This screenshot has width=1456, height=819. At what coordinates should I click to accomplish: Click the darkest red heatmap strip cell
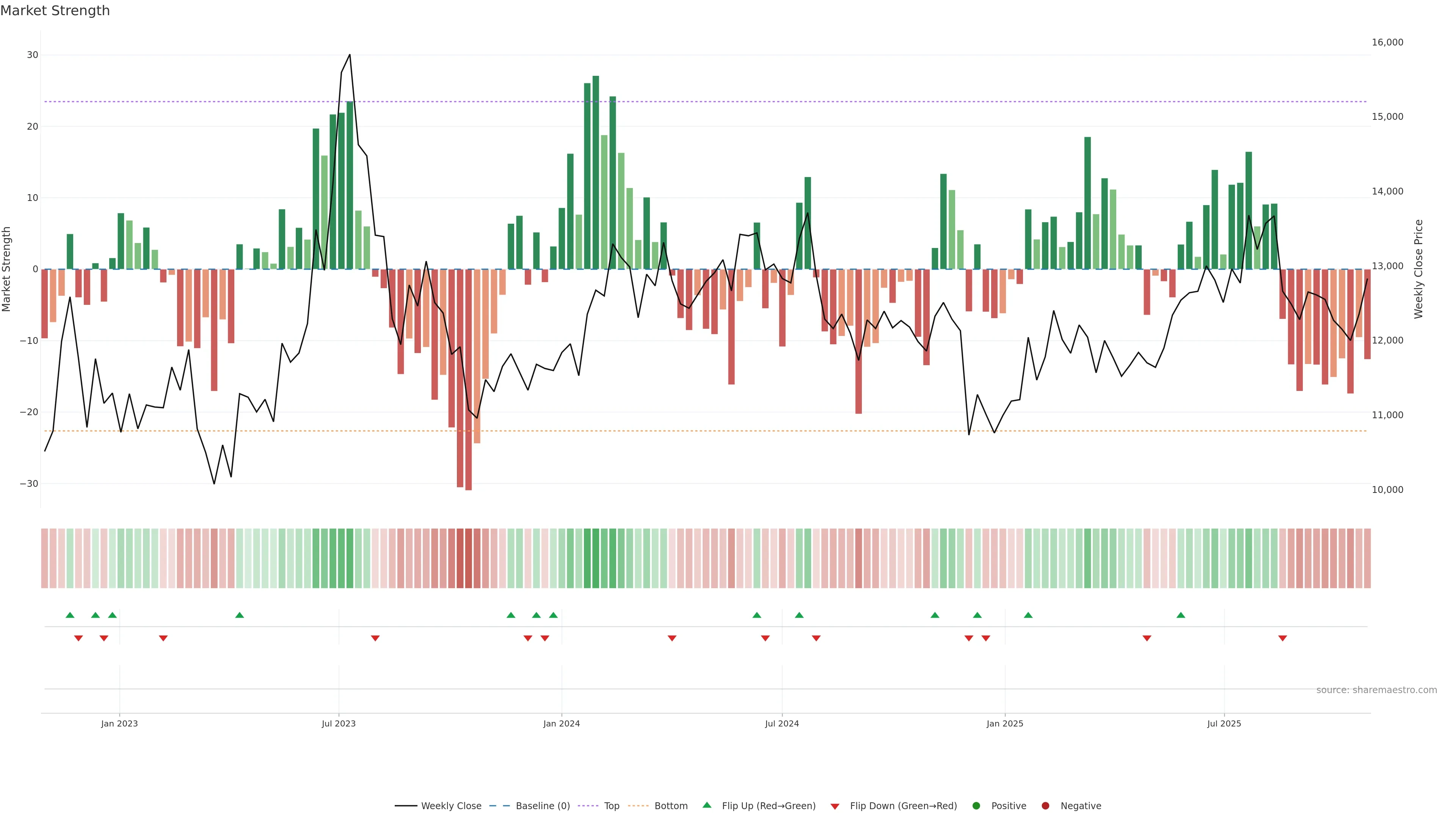pyautogui.click(x=468, y=558)
